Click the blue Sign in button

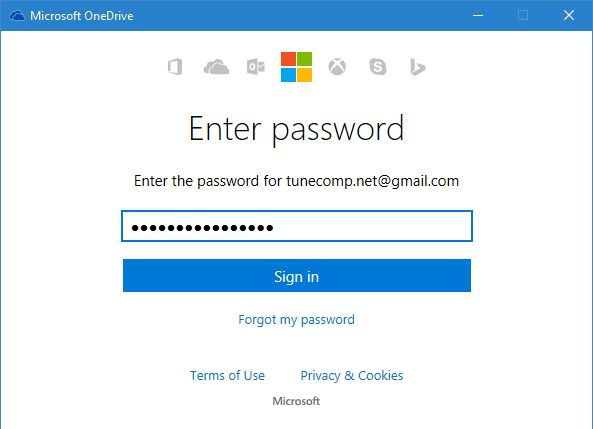(297, 276)
